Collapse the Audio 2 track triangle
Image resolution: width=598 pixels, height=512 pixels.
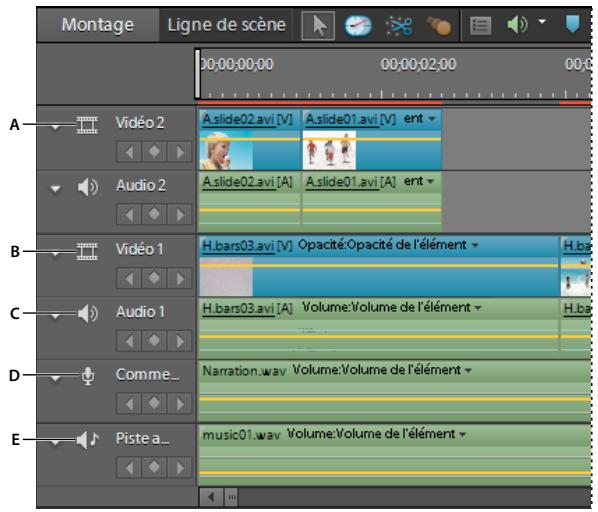(x=55, y=188)
